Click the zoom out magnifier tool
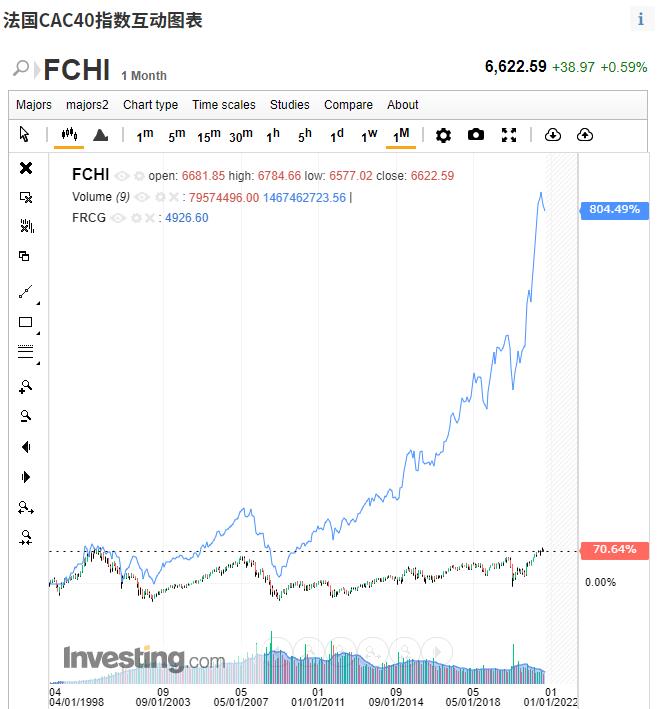The height and width of the screenshot is (709, 659). pos(26,416)
